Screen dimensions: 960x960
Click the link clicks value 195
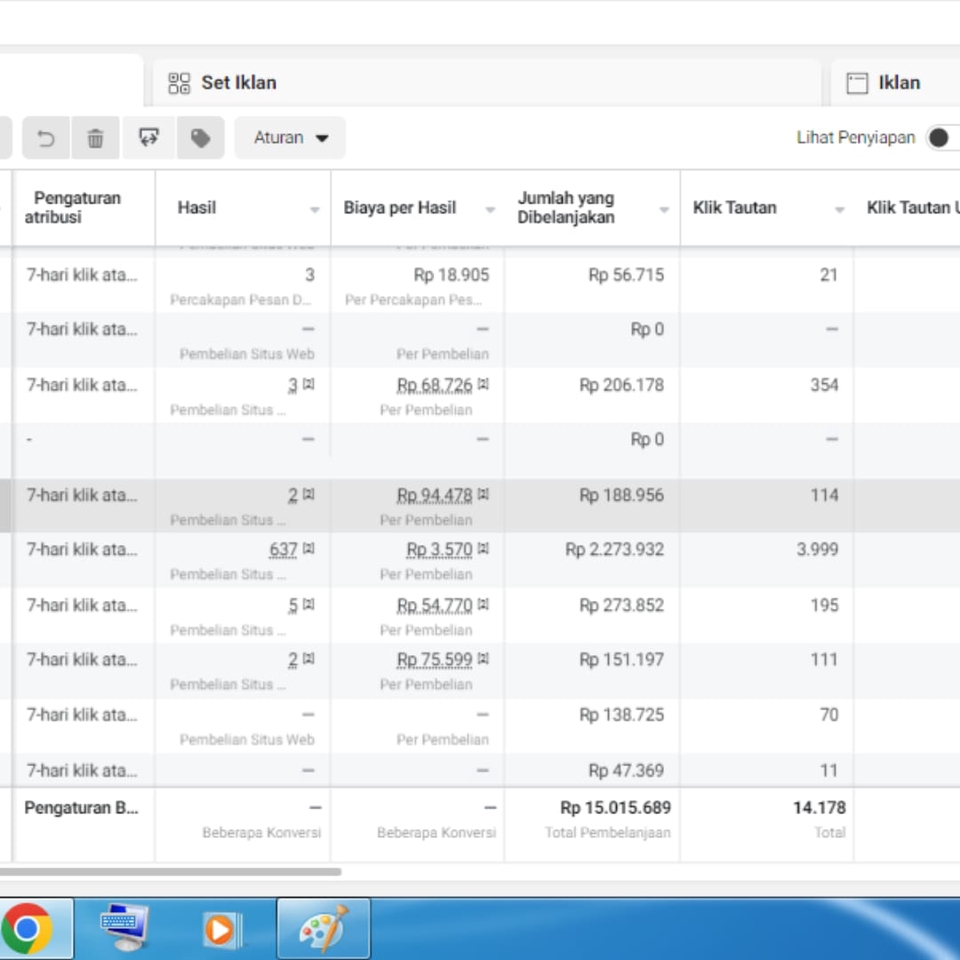coord(824,606)
